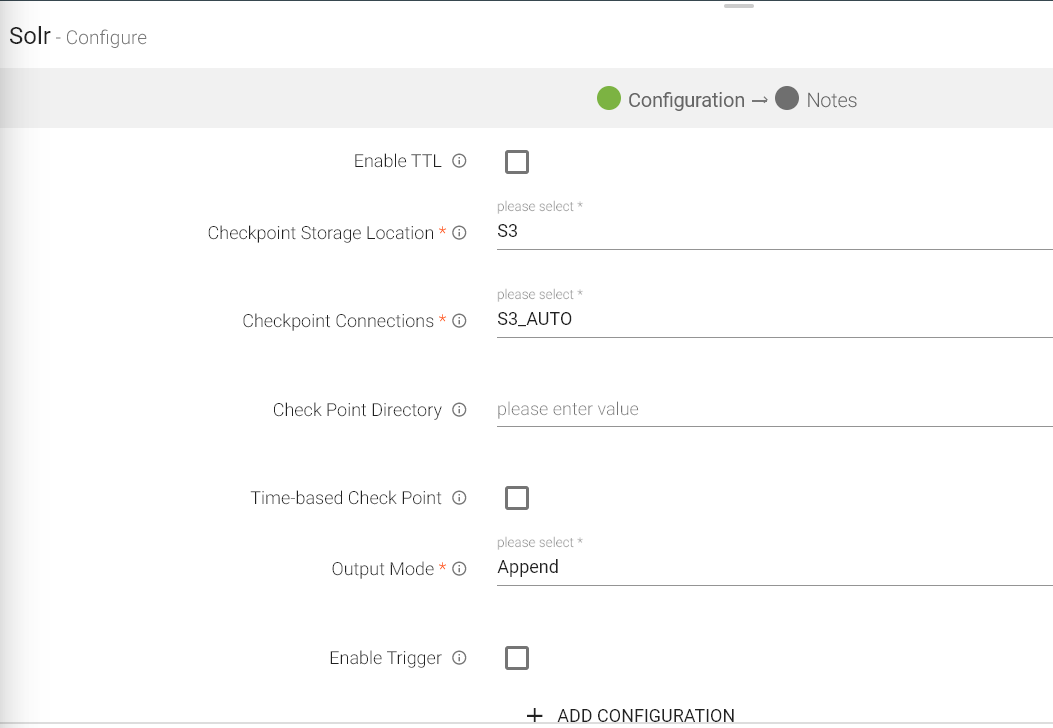The width and height of the screenshot is (1053, 728).
Task: Click info icon beside Checkpoint Connections
Action: 460,321
